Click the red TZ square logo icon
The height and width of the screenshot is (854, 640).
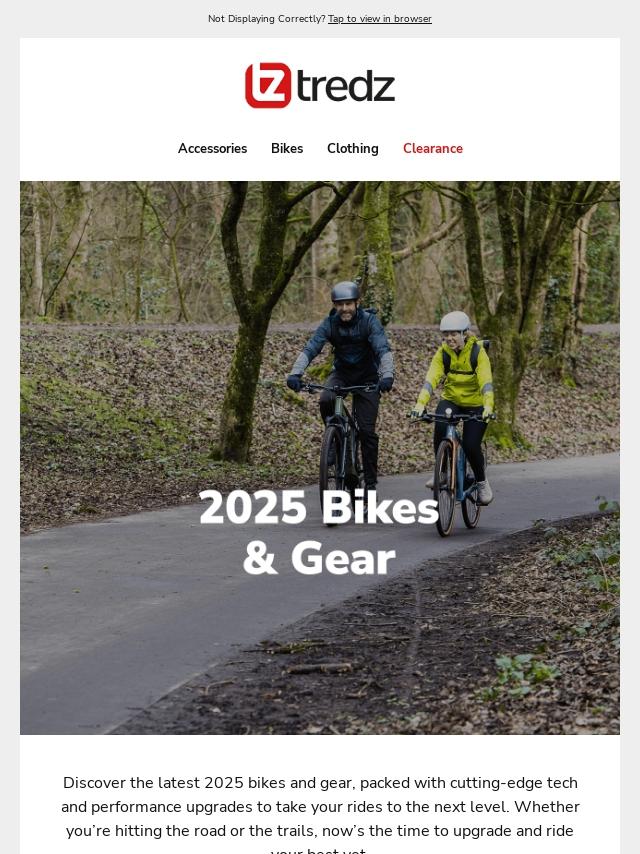coord(268,86)
